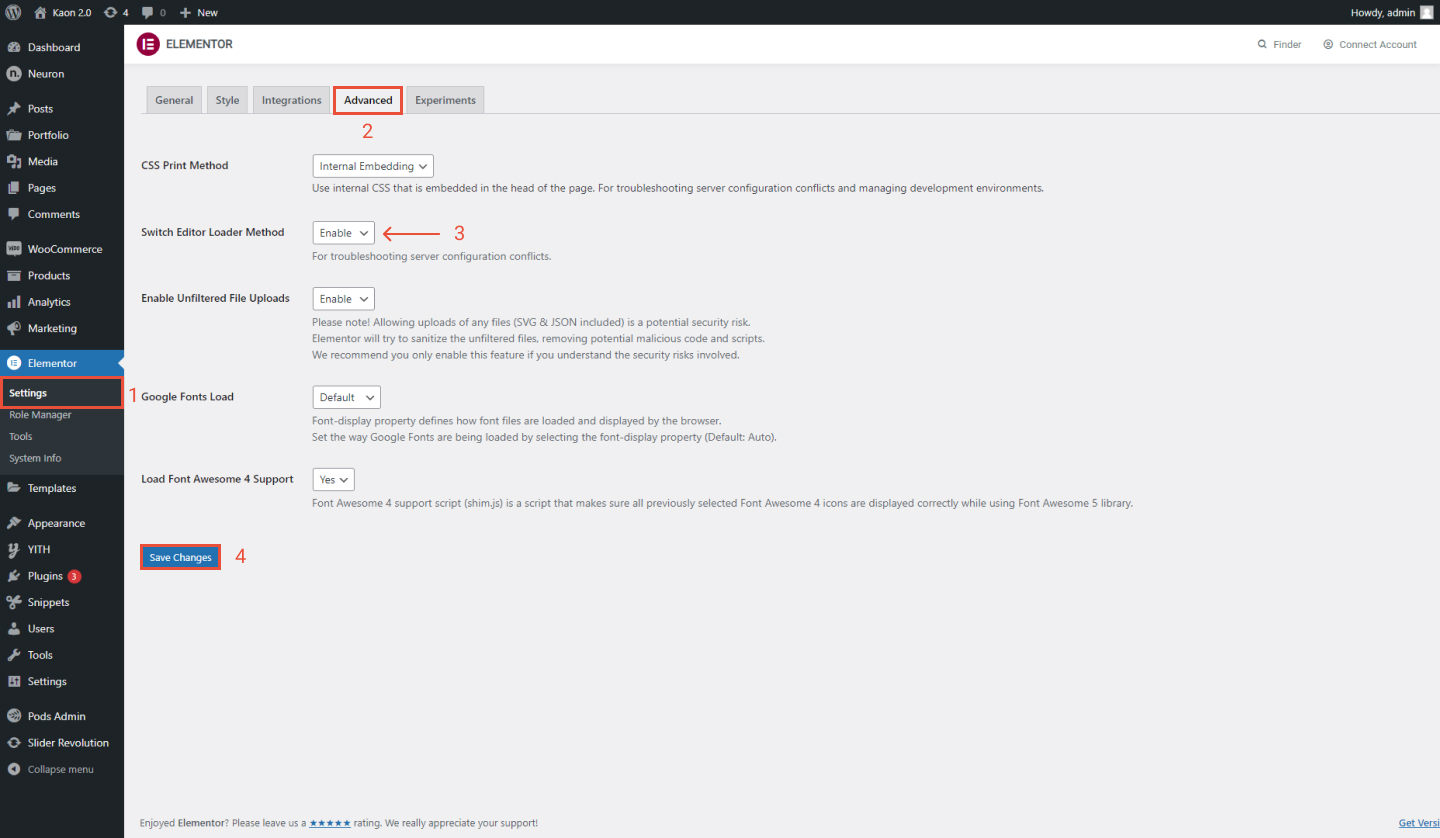Screen dimensions: 1440x838
Task: Click the Elementor logo in header
Action: [148, 44]
